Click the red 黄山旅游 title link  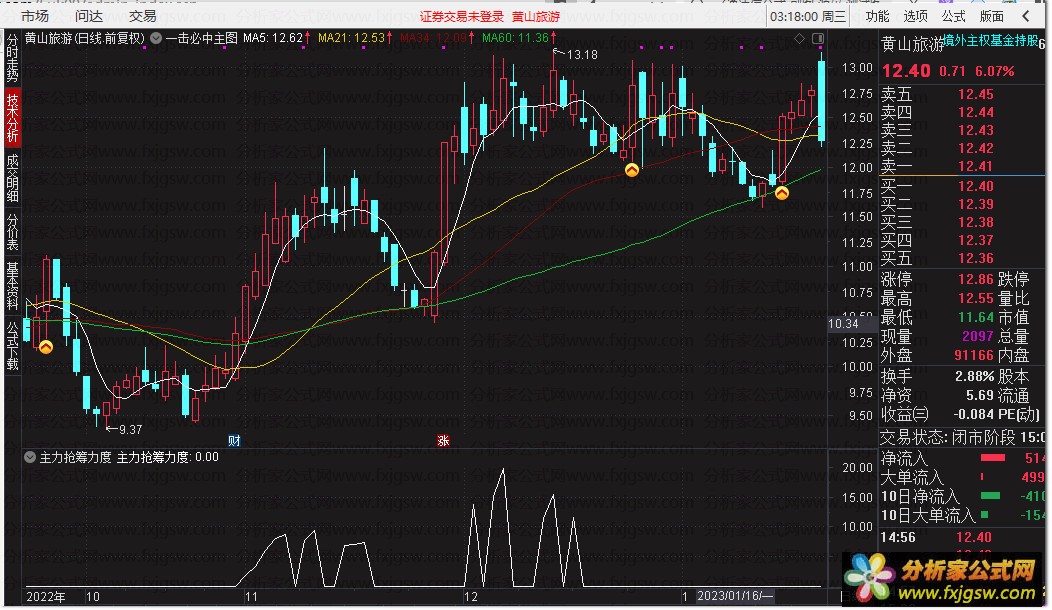click(x=535, y=17)
